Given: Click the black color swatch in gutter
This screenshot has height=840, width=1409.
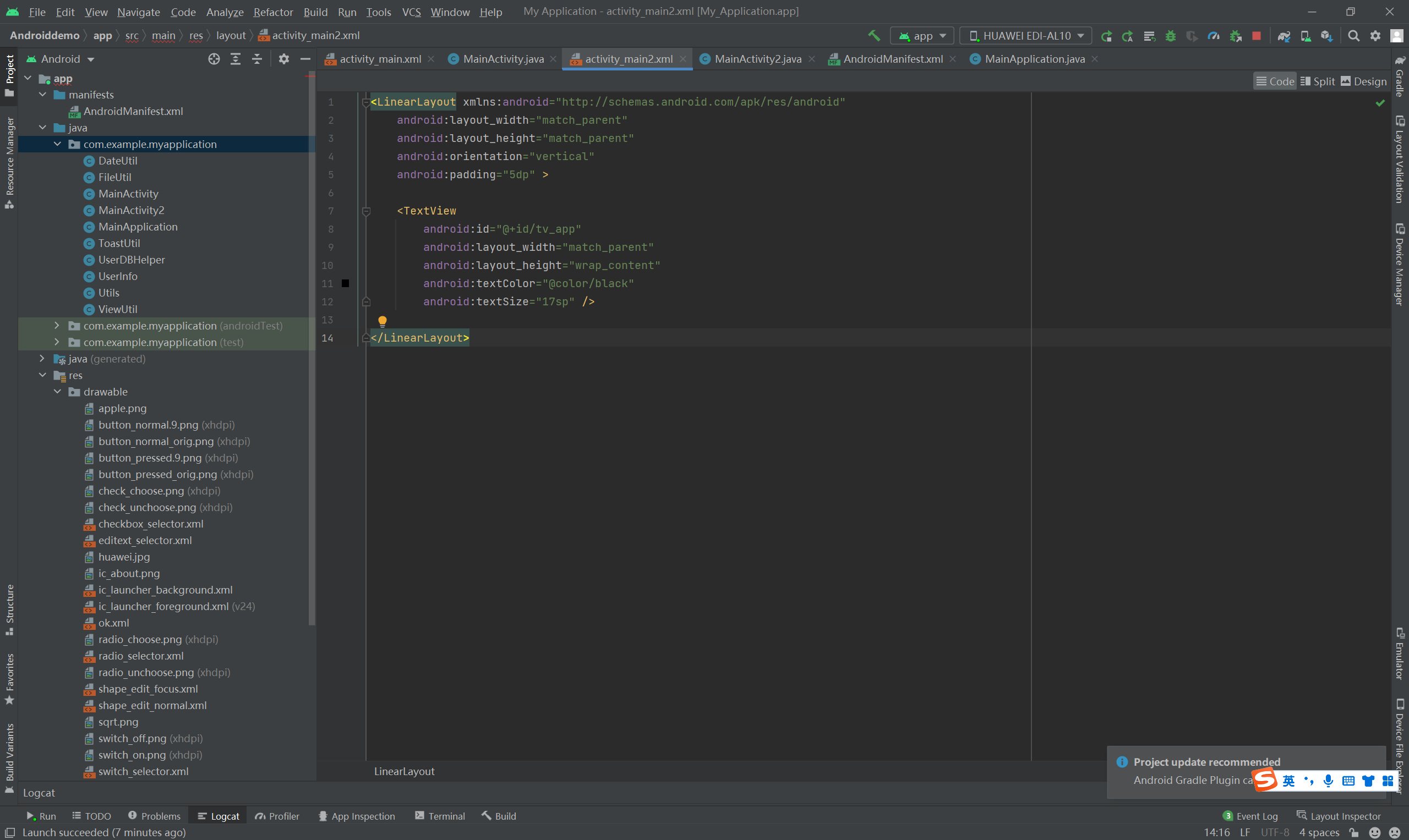Looking at the screenshot, I should click(346, 283).
